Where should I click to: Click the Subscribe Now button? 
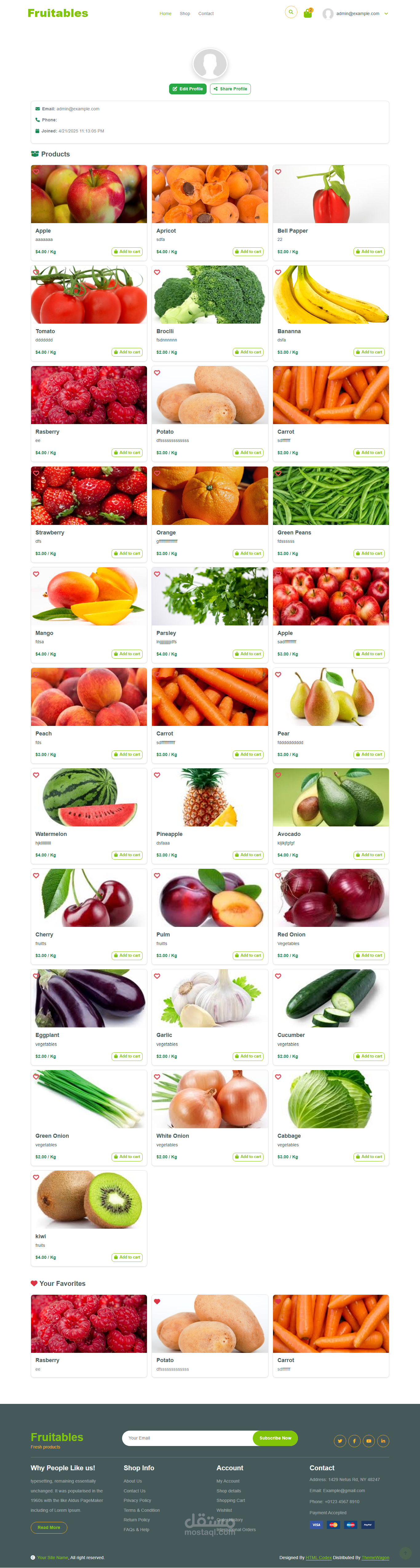point(275,1438)
